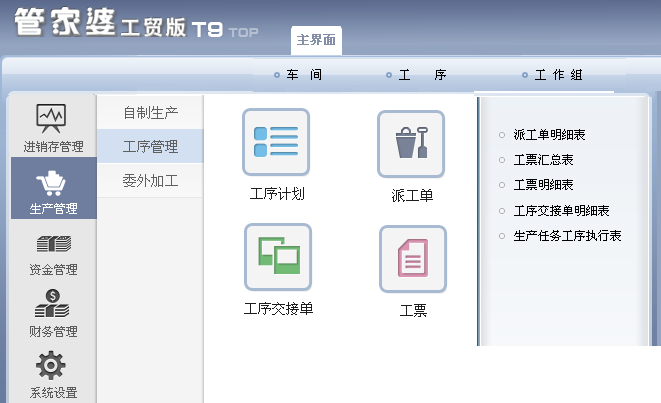Viewport: 661px width, 403px height.
Task: Click the 派工单 text label
Action: (x=412, y=196)
